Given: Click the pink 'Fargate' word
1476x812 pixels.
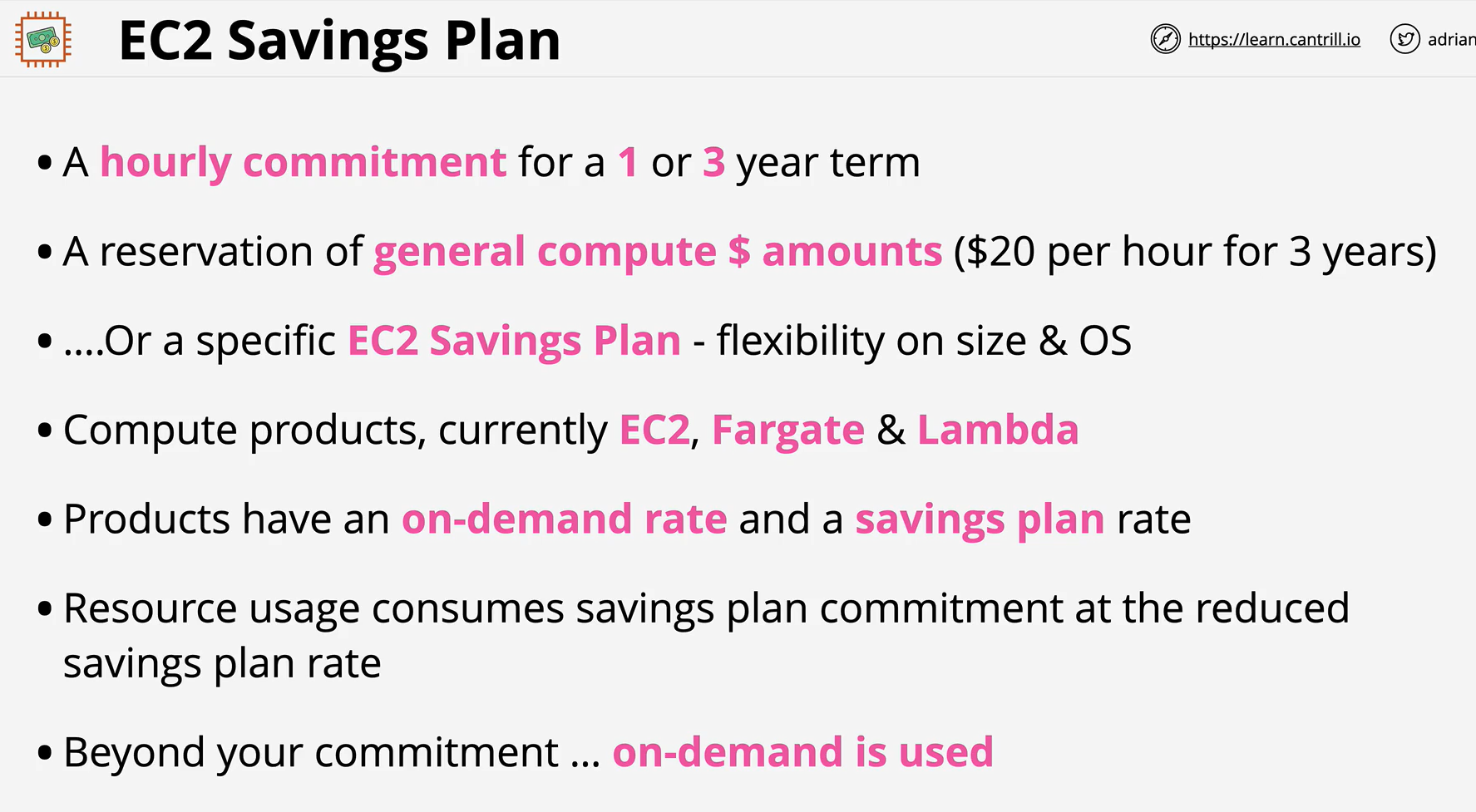Looking at the screenshot, I should pyautogui.click(x=788, y=431).
